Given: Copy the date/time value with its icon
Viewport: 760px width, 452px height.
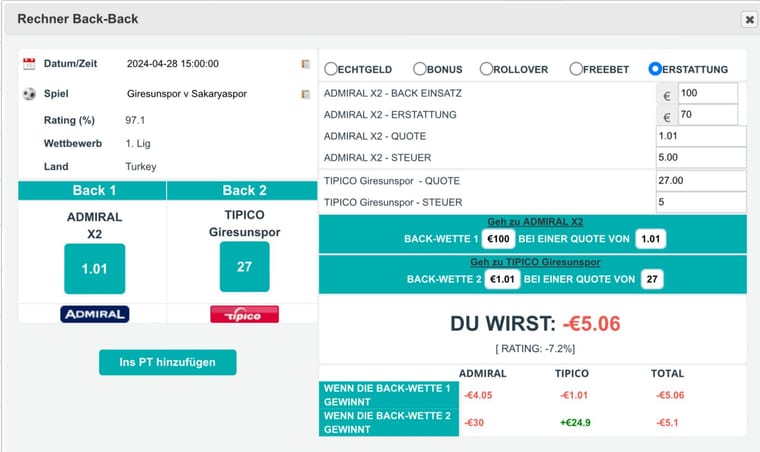Looking at the screenshot, I should [x=305, y=64].
